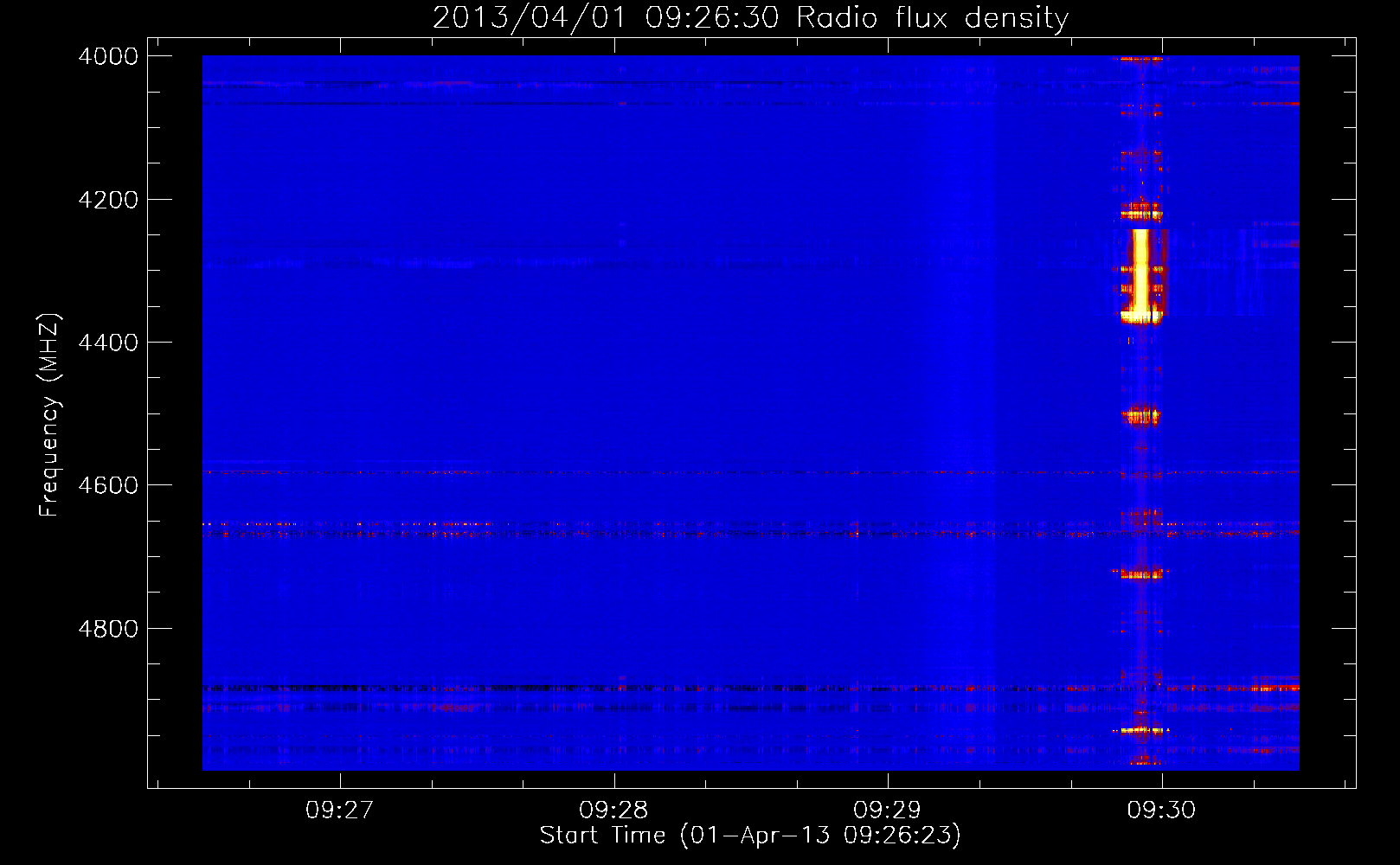This screenshot has height=865, width=1400.
Task: Click the burst feature at 4500 MHz
Action: (1141, 416)
